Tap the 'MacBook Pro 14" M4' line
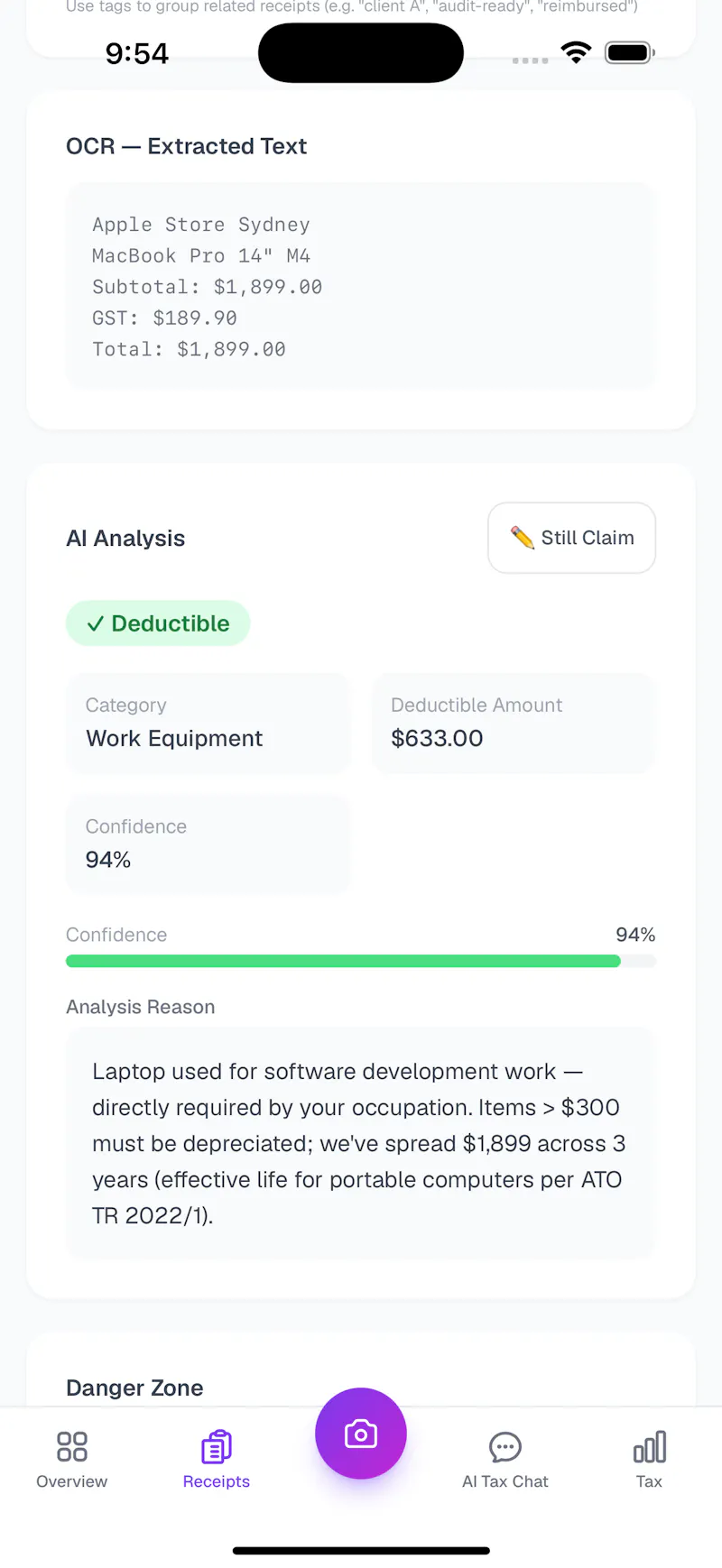 (x=200, y=255)
